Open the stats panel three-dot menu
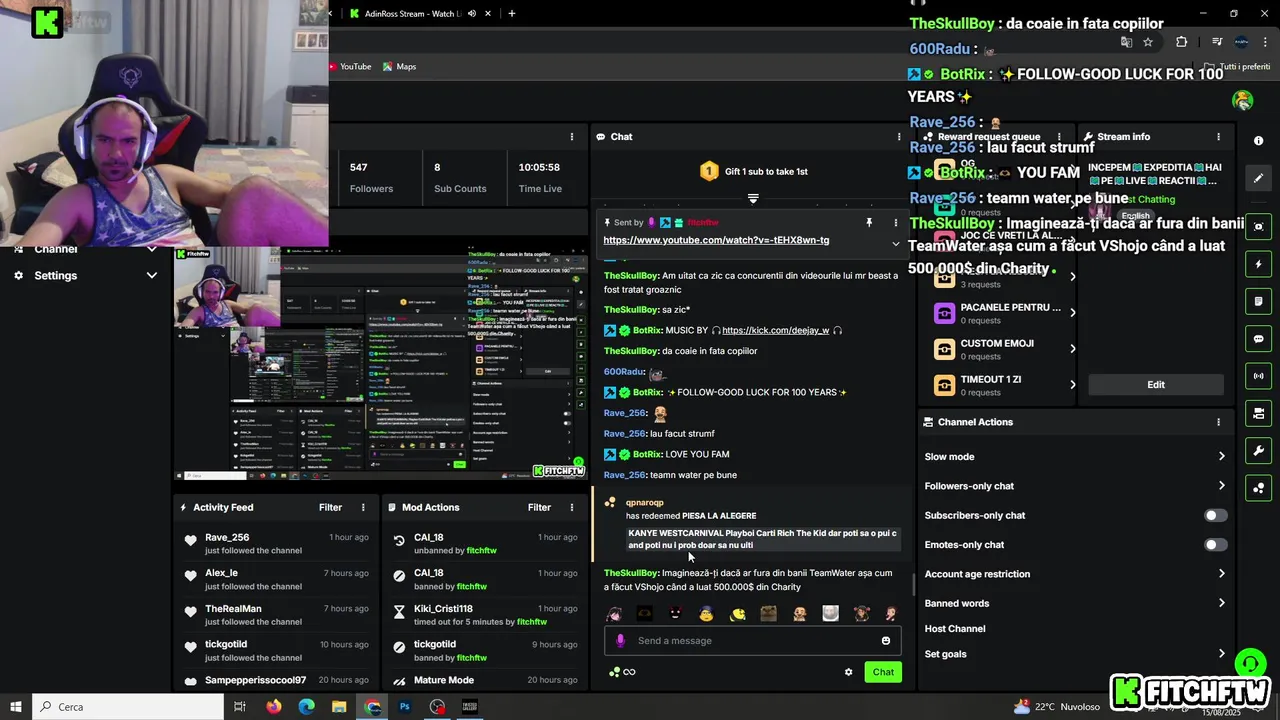Screen dimensions: 1280x720 click(x=572, y=137)
